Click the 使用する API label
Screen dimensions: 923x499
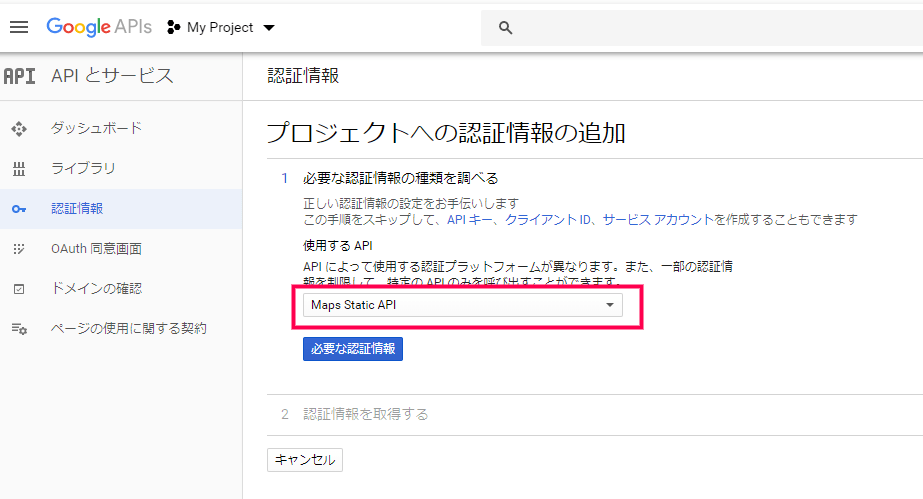(338, 245)
